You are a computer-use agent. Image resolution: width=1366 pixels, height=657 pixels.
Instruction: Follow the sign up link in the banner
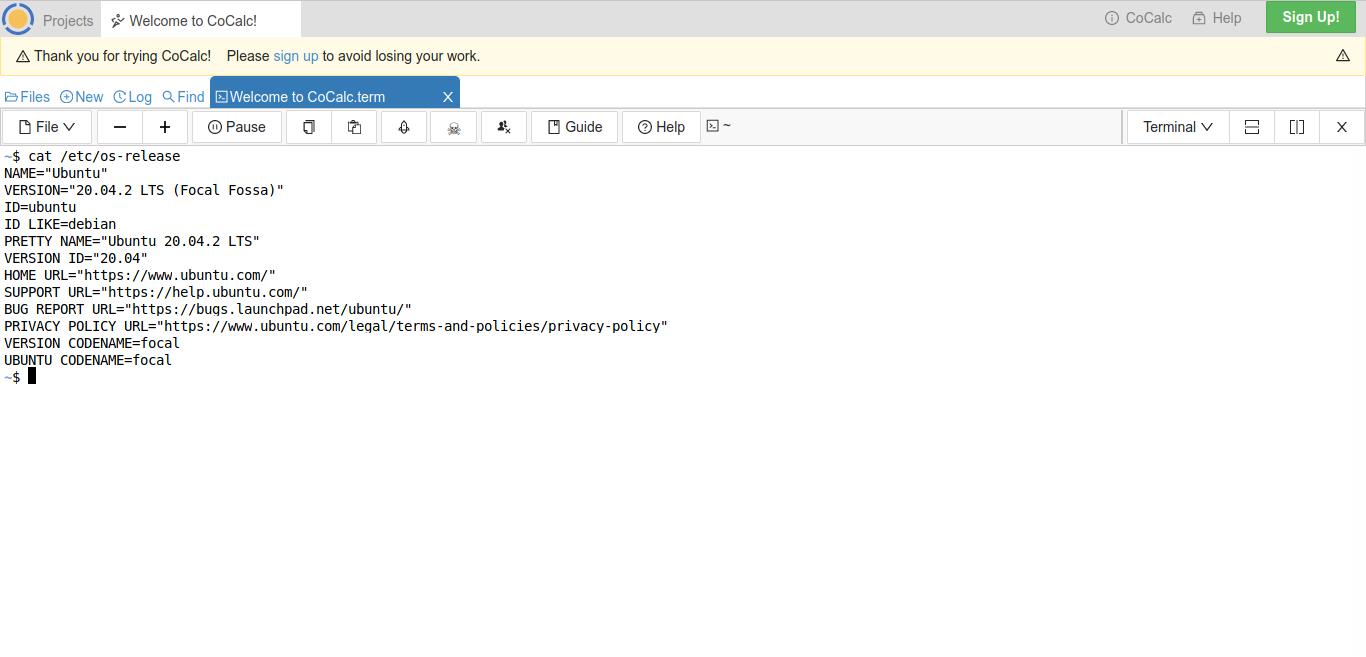click(296, 56)
